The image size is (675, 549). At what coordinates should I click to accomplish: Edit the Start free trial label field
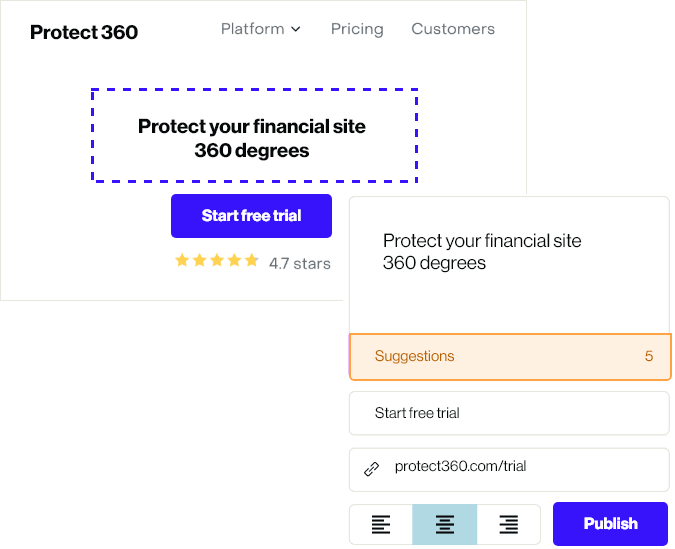click(509, 413)
